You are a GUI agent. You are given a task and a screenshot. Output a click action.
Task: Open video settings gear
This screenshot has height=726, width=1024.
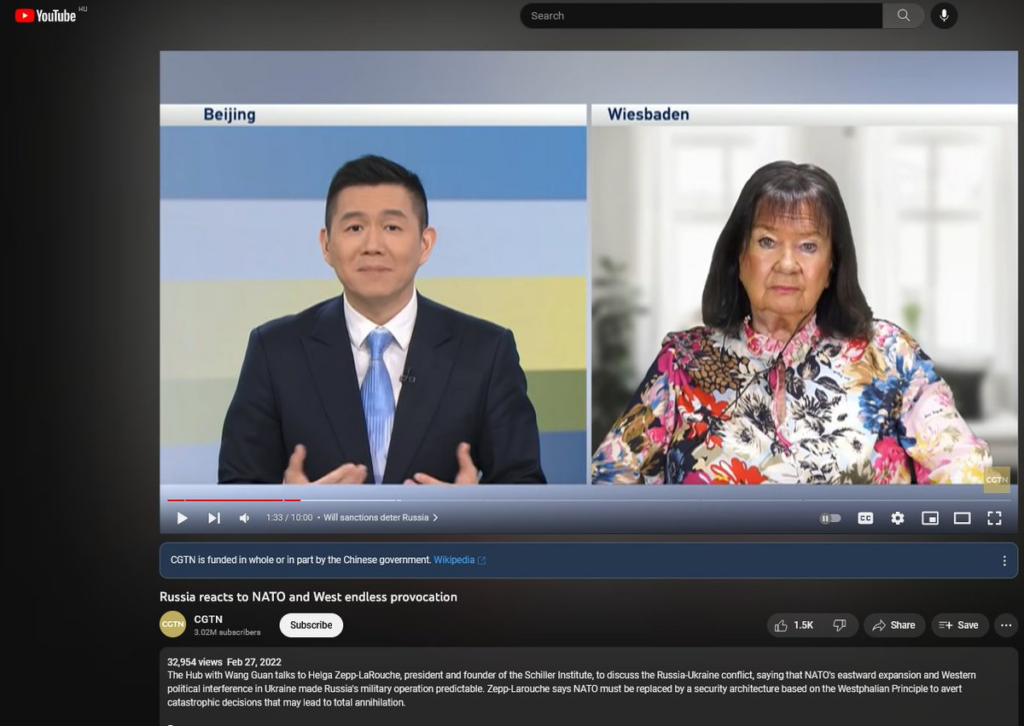click(x=897, y=518)
